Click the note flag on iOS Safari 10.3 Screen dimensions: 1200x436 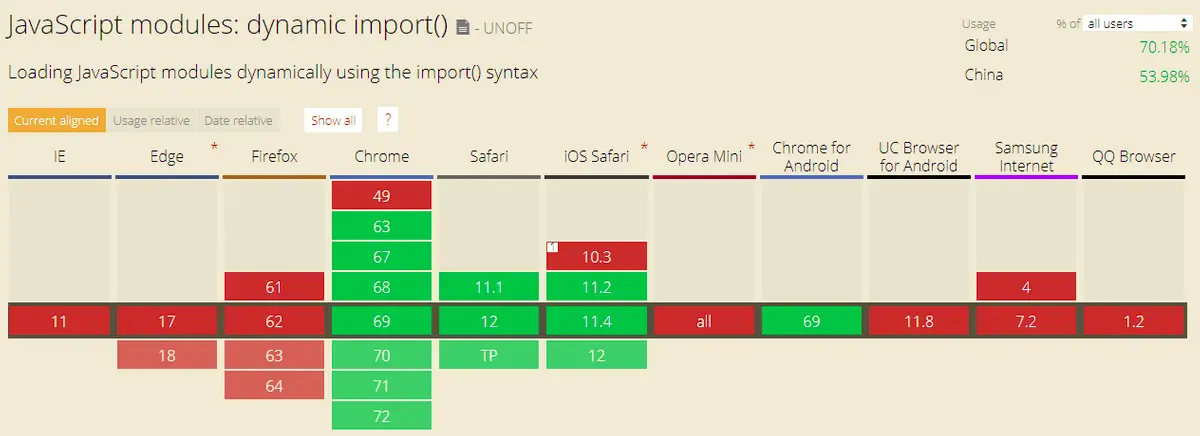[x=551, y=247]
